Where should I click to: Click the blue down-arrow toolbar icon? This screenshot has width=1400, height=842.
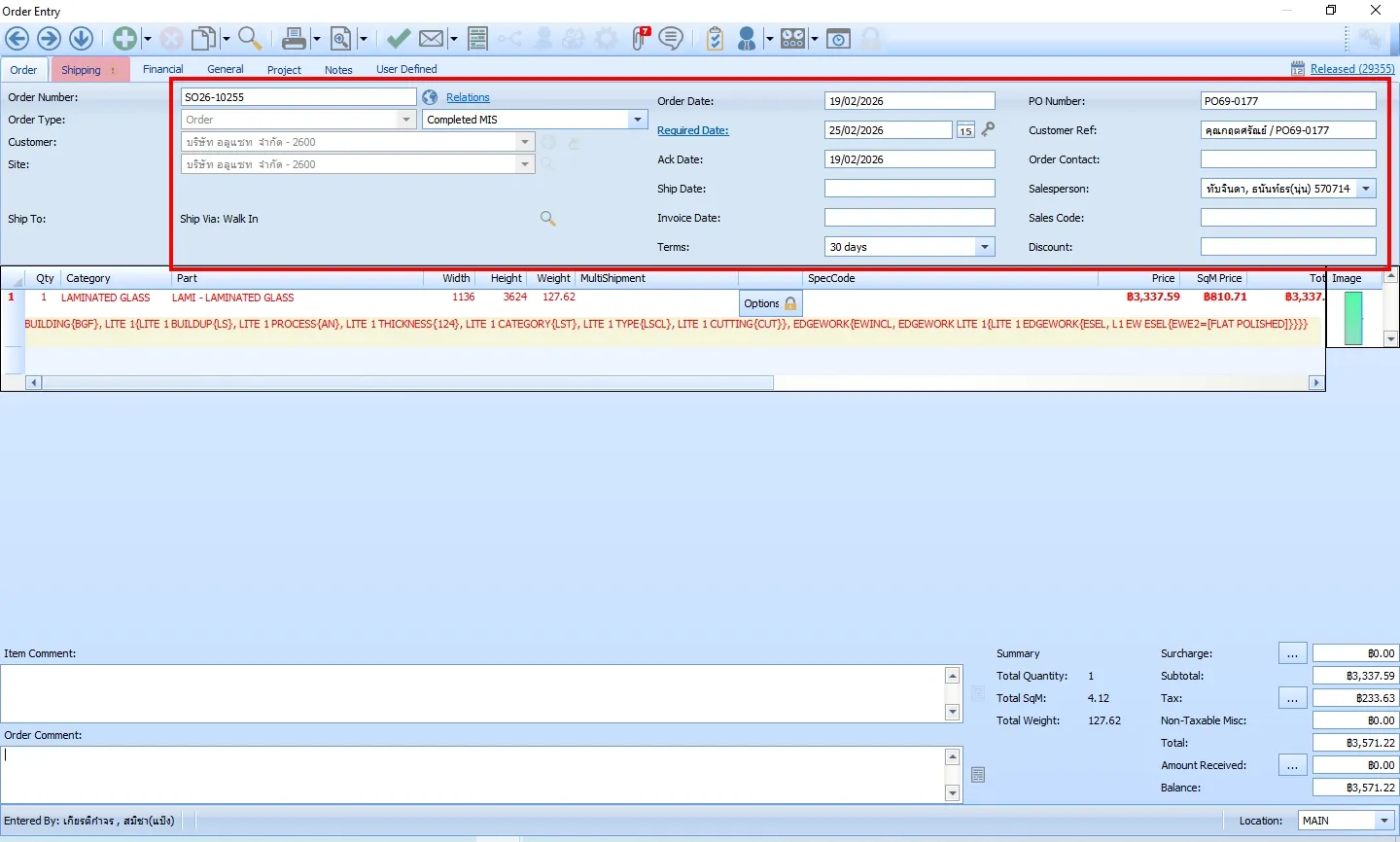(x=81, y=39)
